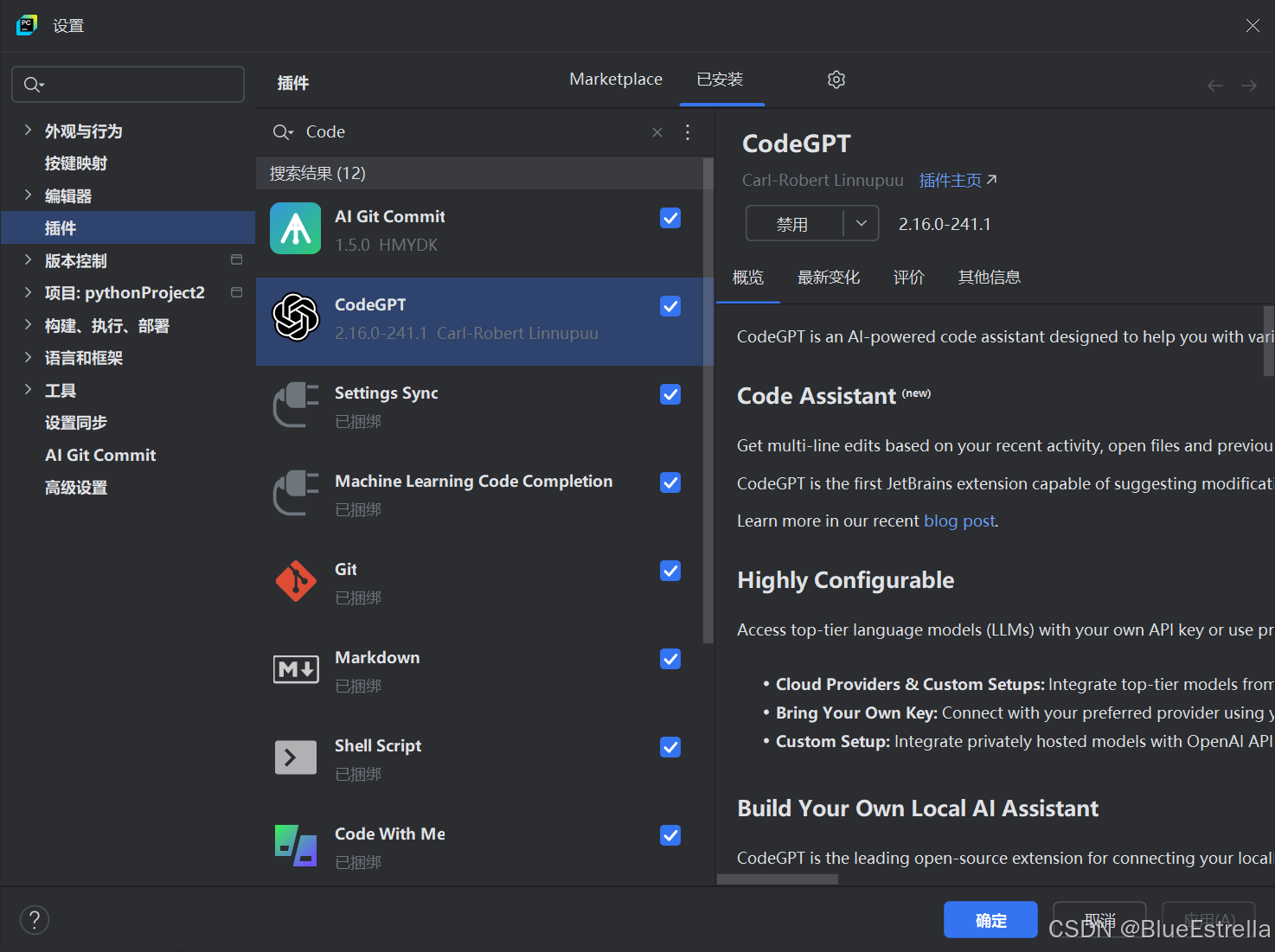Select AI Git Commit in the settings tree
This screenshot has width=1275, height=952.
coord(100,455)
